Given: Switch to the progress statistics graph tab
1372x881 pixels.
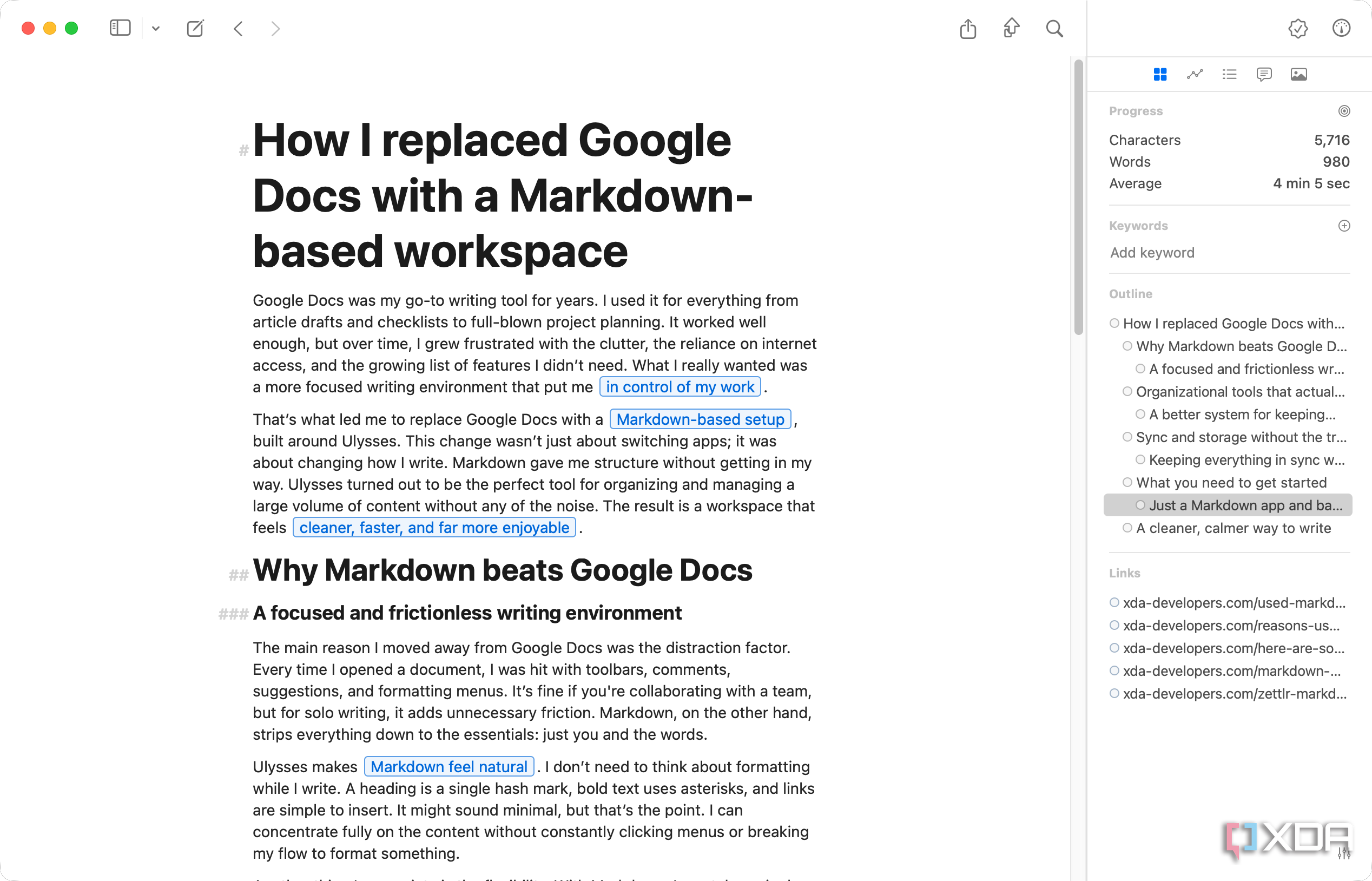Looking at the screenshot, I should pyautogui.click(x=1195, y=74).
